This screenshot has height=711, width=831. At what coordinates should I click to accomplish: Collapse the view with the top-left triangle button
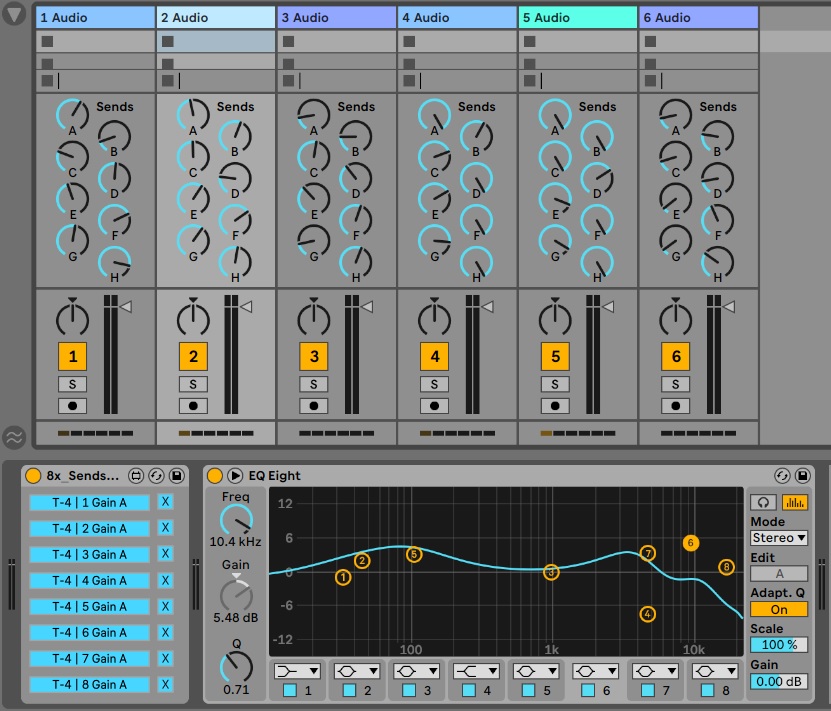[x=14, y=16]
